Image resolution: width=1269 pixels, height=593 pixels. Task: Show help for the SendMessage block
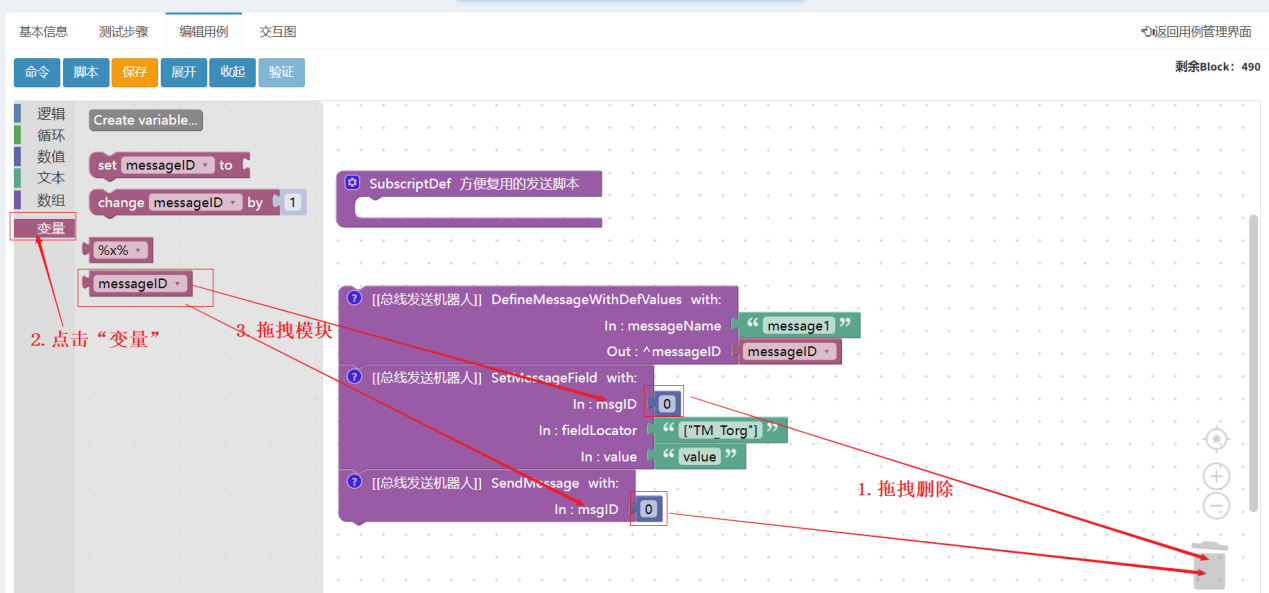(353, 482)
